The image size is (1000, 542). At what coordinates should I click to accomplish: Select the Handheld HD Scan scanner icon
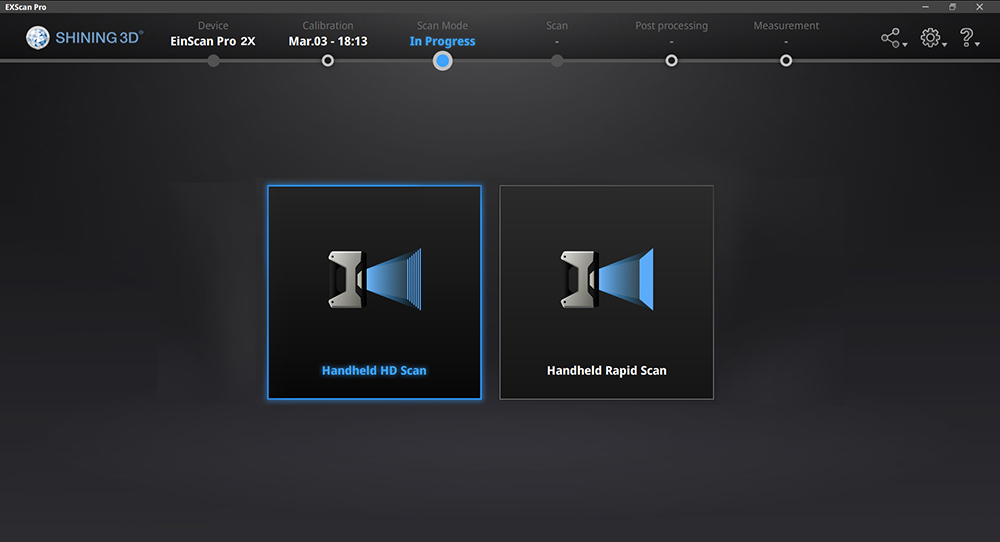click(x=374, y=279)
